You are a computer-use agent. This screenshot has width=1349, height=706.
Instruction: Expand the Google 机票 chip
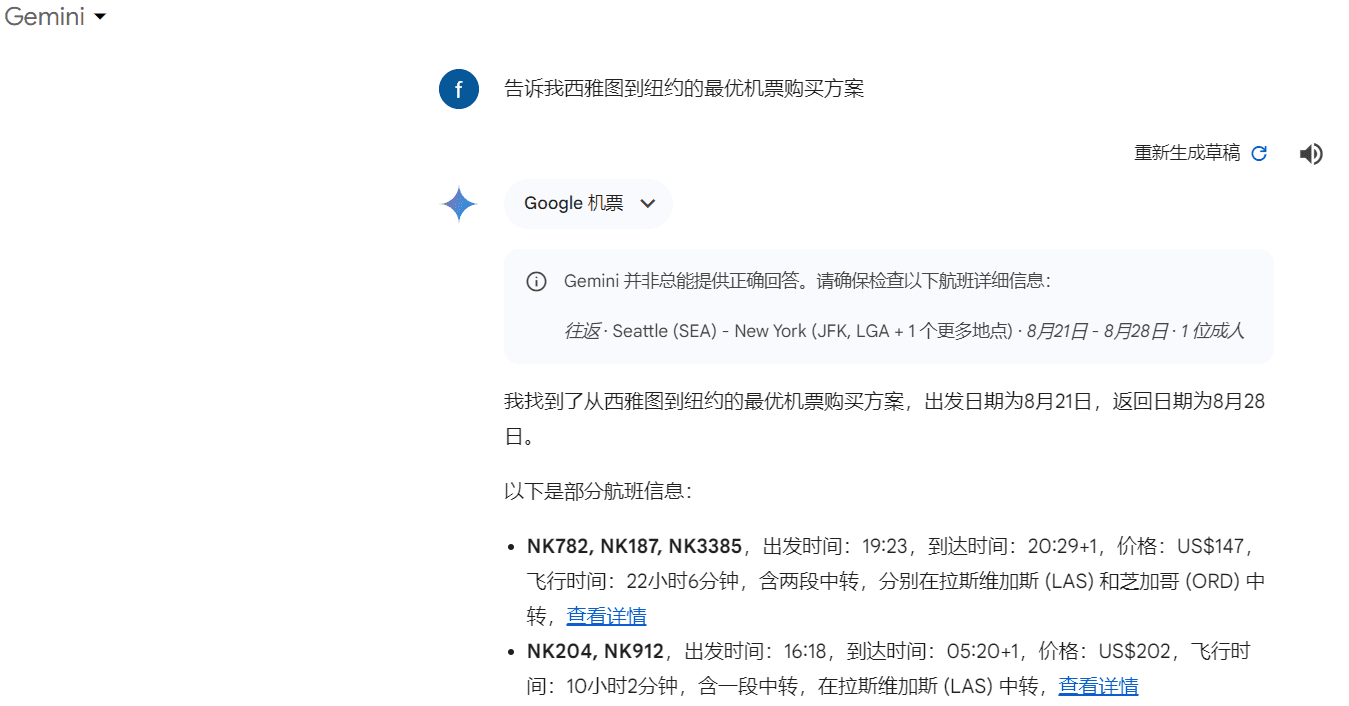[x=589, y=204]
